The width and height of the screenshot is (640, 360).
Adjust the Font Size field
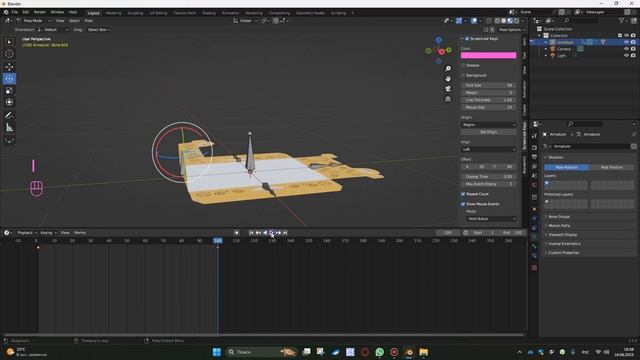489,85
